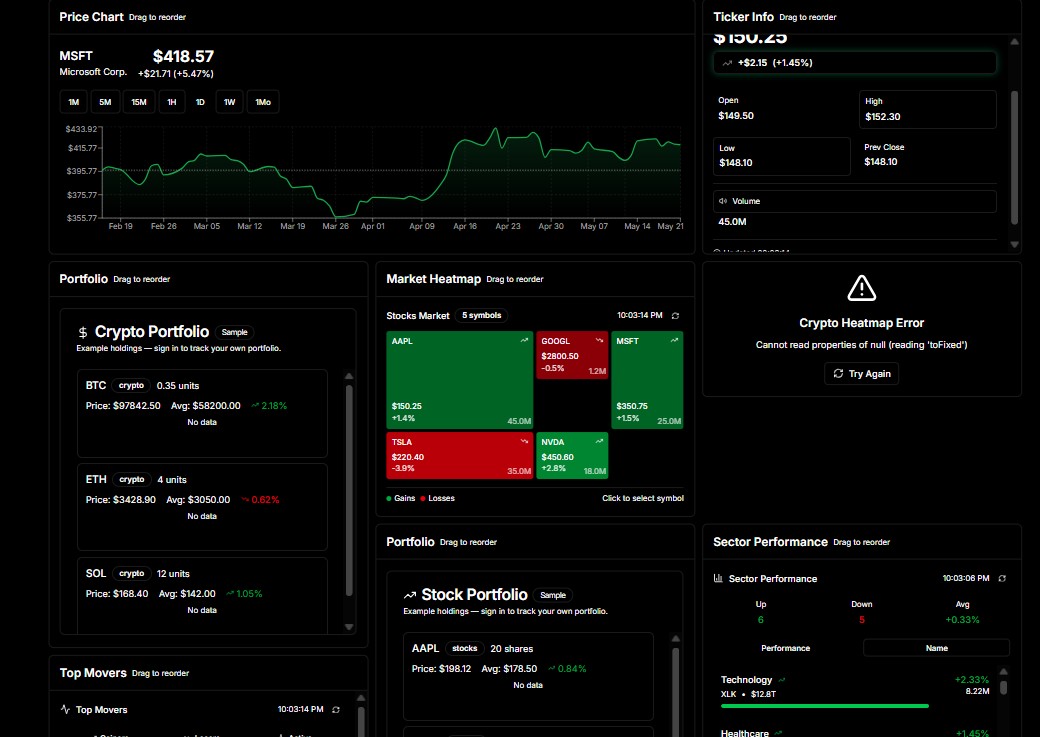
Task: Select the 1H timeframe button
Action: [172, 102]
